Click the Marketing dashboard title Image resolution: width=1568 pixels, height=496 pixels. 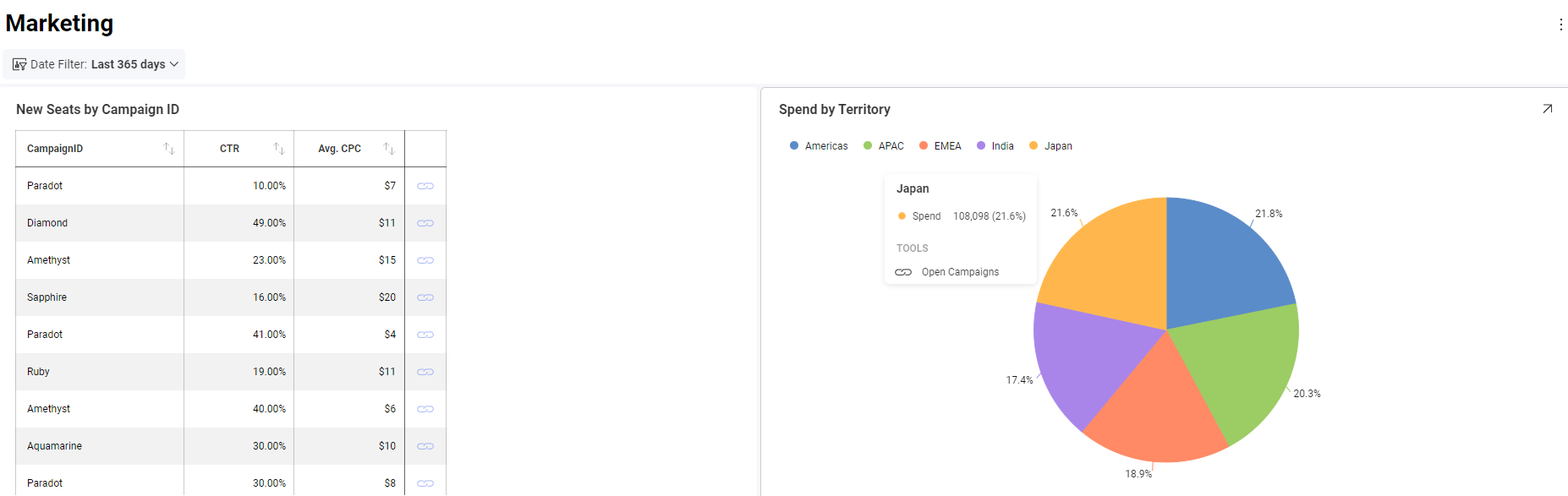coord(59,24)
